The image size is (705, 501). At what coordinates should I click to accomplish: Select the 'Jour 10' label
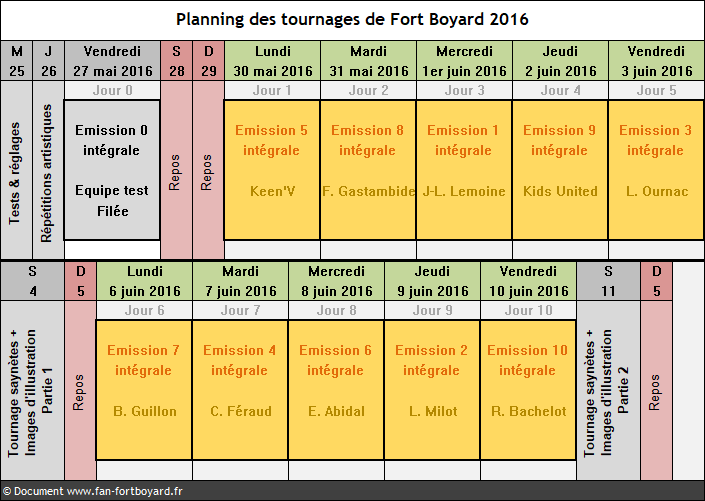(x=528, y=310)
